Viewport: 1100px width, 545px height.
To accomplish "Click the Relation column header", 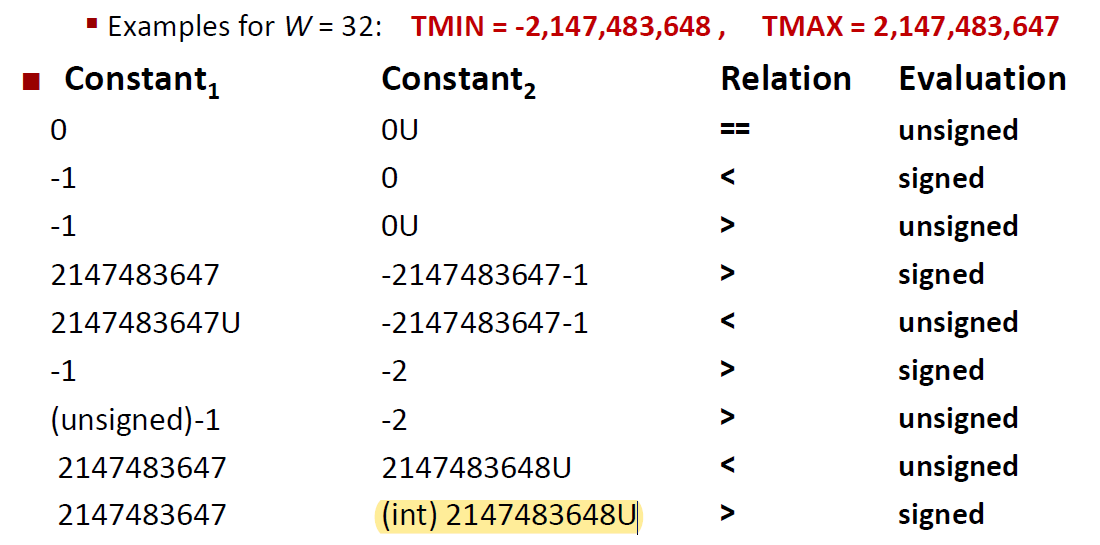I will 786,79.
